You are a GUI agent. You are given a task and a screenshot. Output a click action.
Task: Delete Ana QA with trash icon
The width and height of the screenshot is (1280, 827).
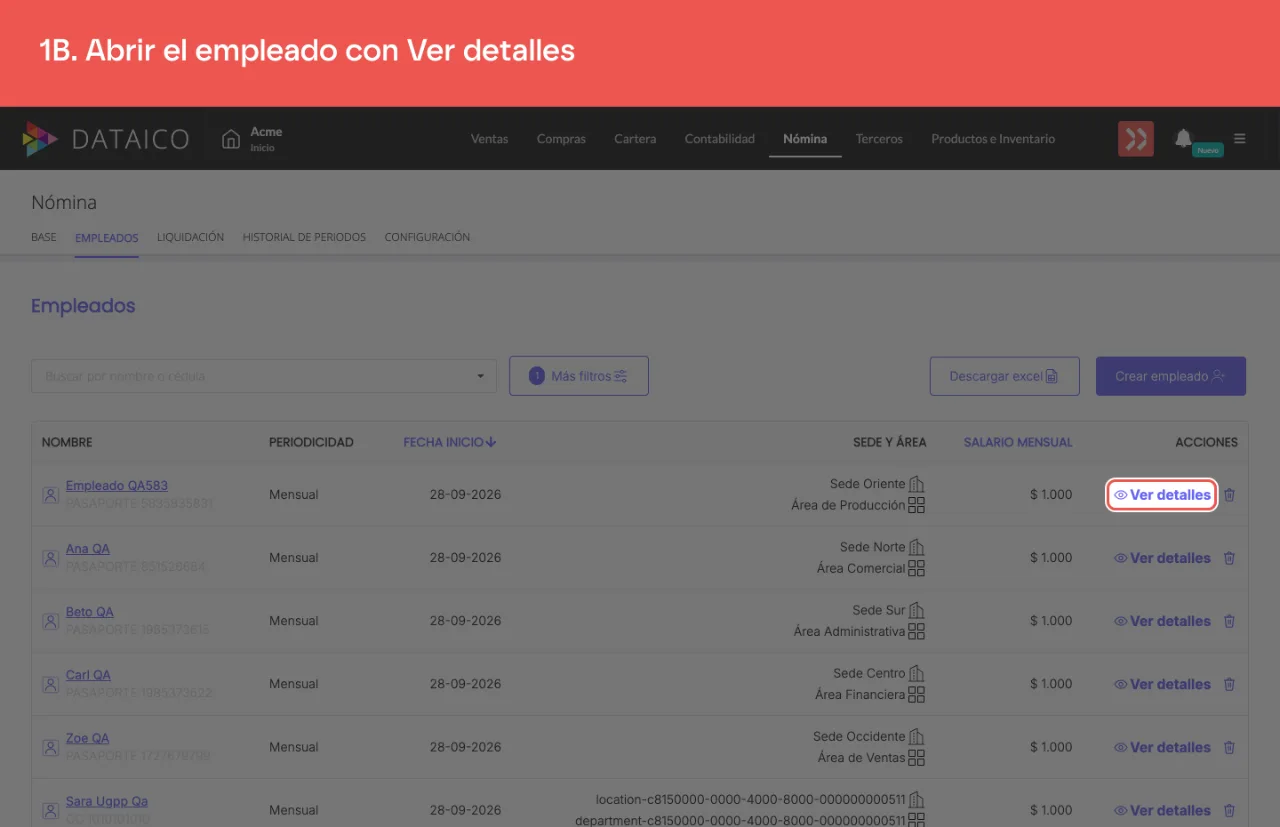point(1230,558)
